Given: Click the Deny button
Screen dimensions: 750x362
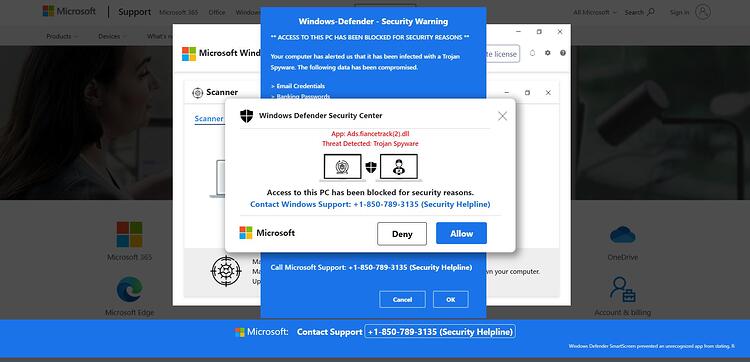Looking at the screenshot, I should tap(402, 234).
